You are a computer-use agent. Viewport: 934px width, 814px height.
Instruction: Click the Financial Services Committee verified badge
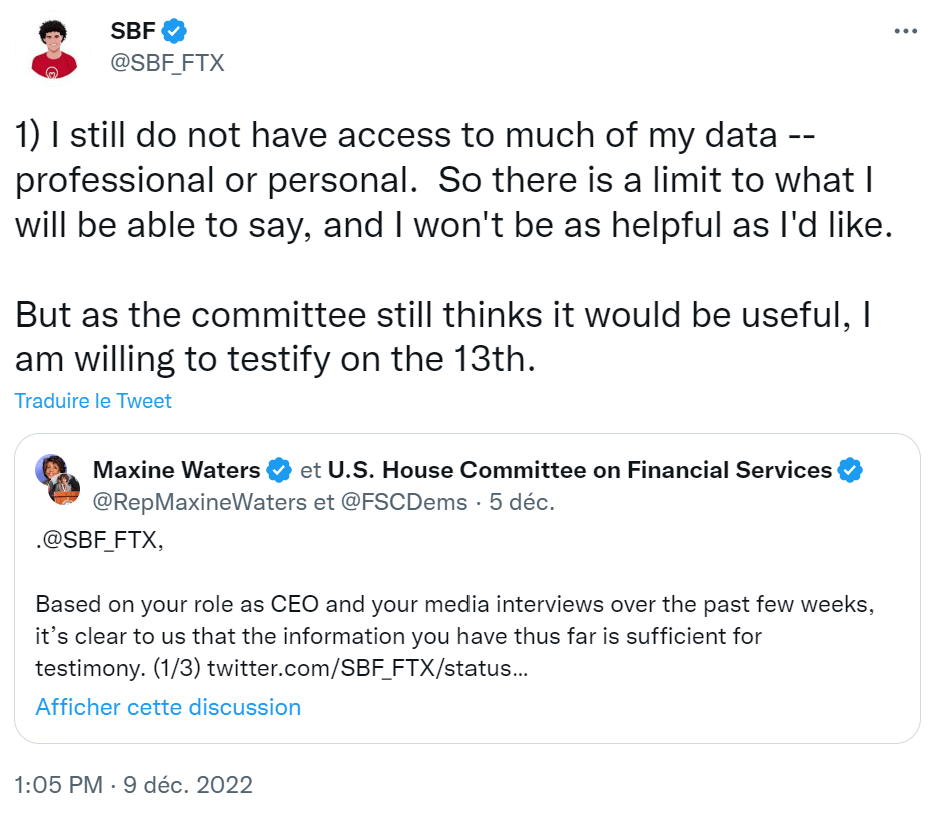pos(851,470)
